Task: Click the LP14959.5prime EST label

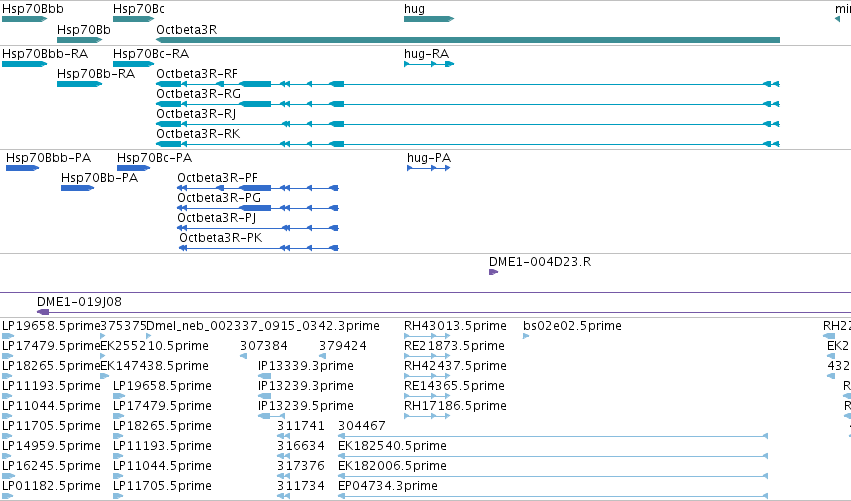Action: [52, 446]
